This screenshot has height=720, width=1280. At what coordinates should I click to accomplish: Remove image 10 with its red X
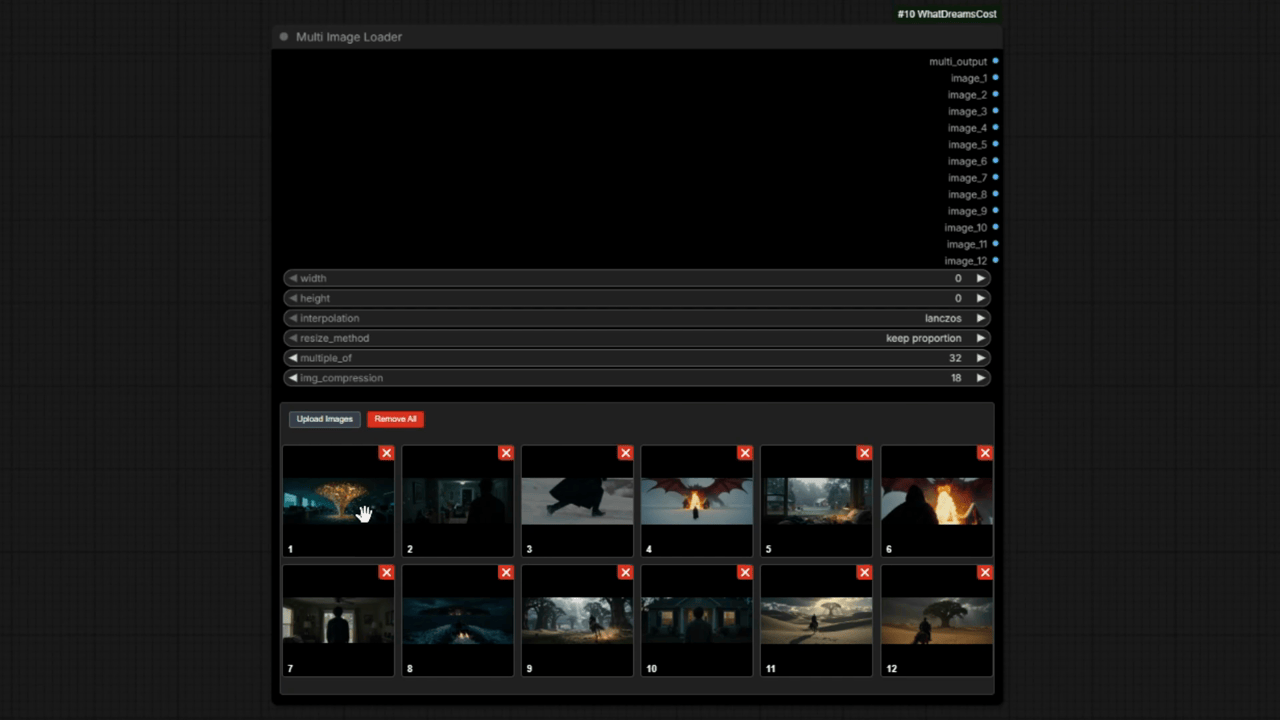pos(745,572)
